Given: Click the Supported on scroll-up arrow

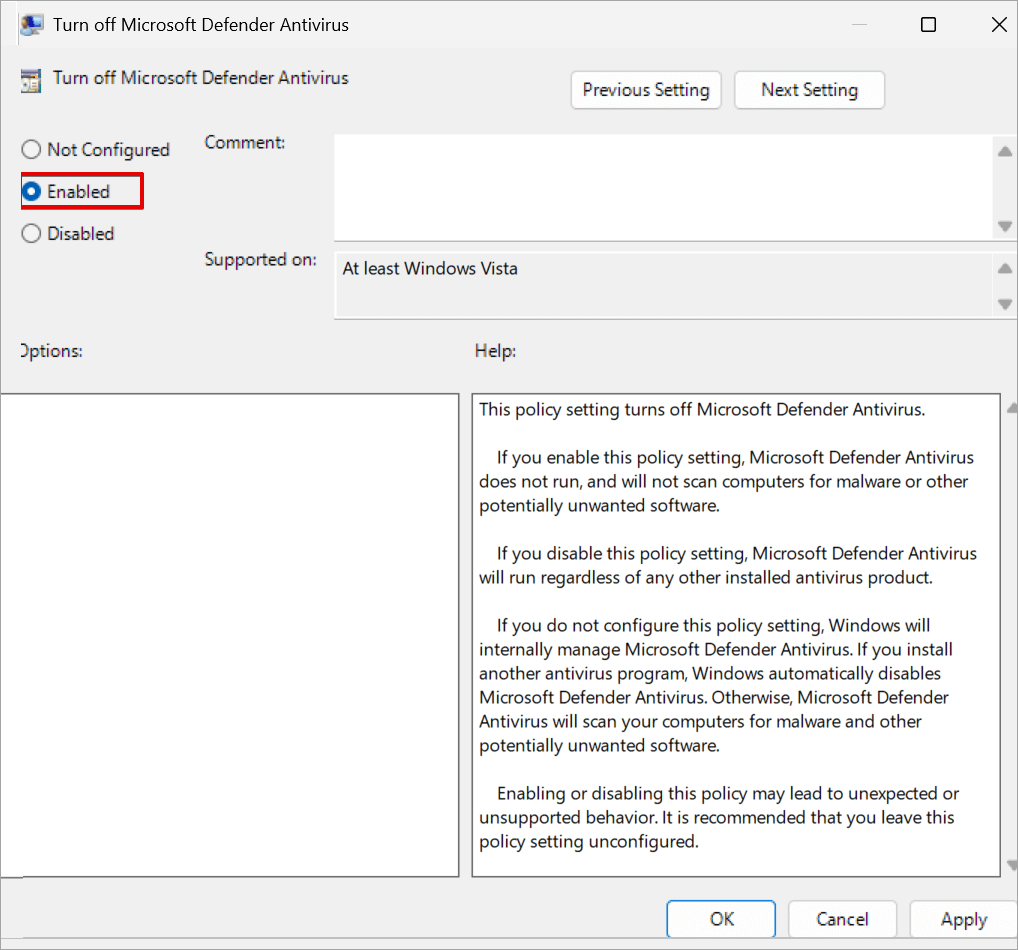Looking at the screenshot, I should click(1005, 268).
